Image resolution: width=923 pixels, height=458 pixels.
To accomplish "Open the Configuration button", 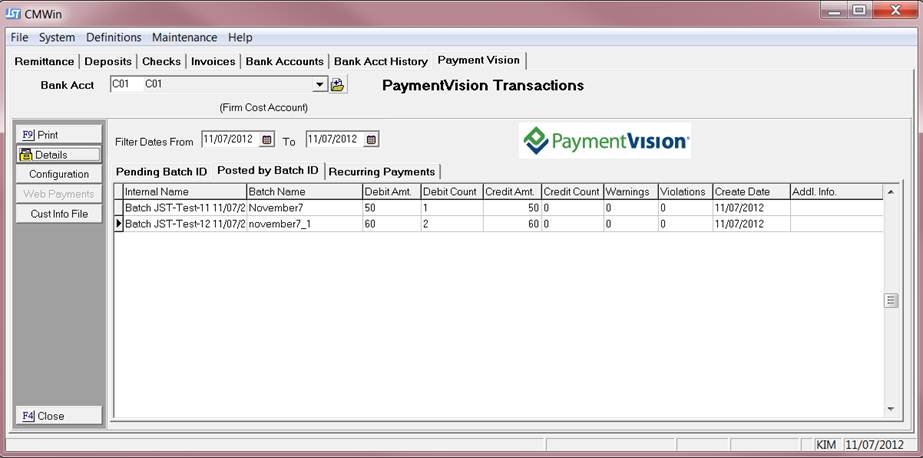I will pyautogui.click(x=59, y=174).
